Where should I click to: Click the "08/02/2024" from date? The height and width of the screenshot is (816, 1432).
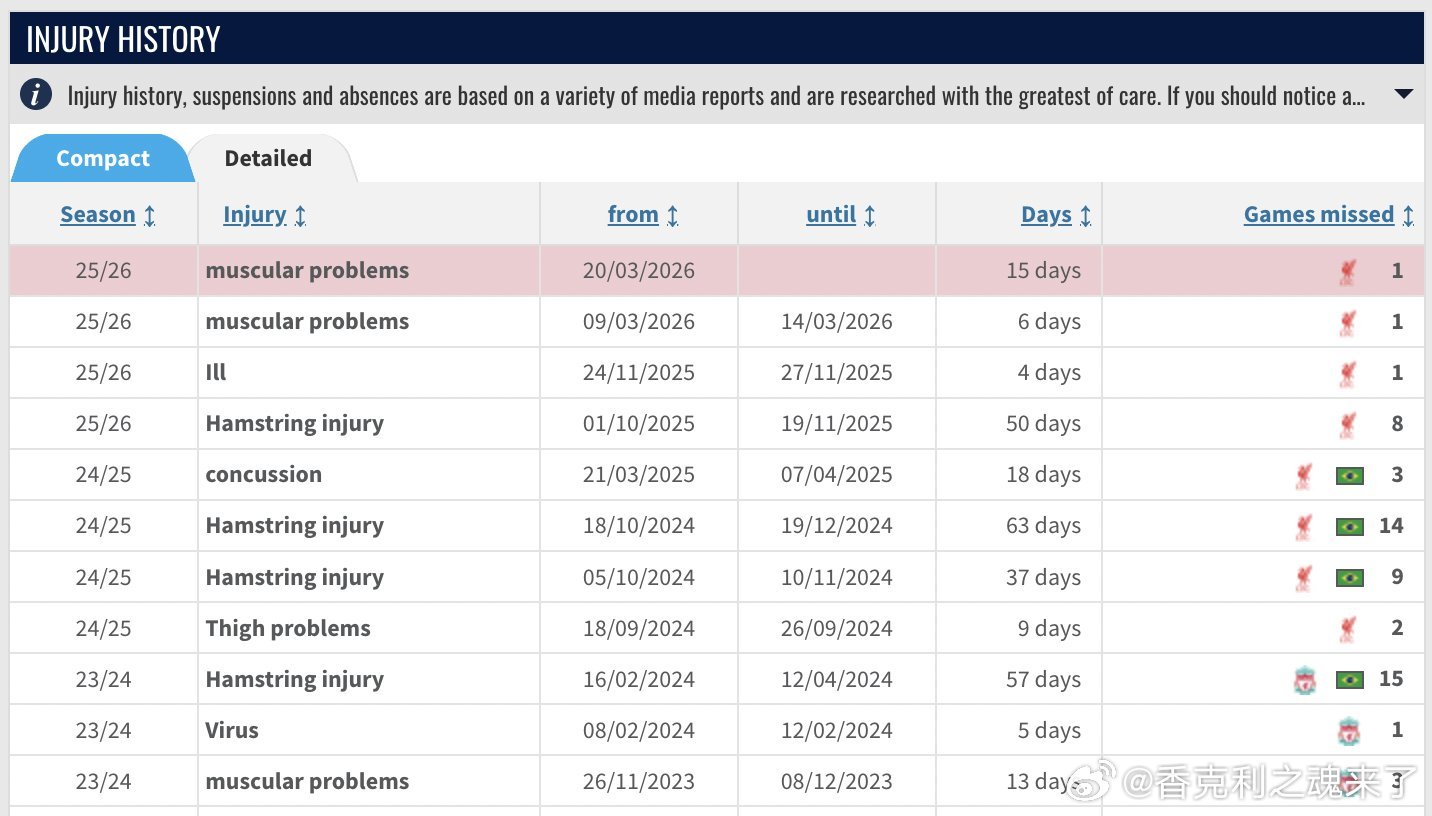[639, 731]
